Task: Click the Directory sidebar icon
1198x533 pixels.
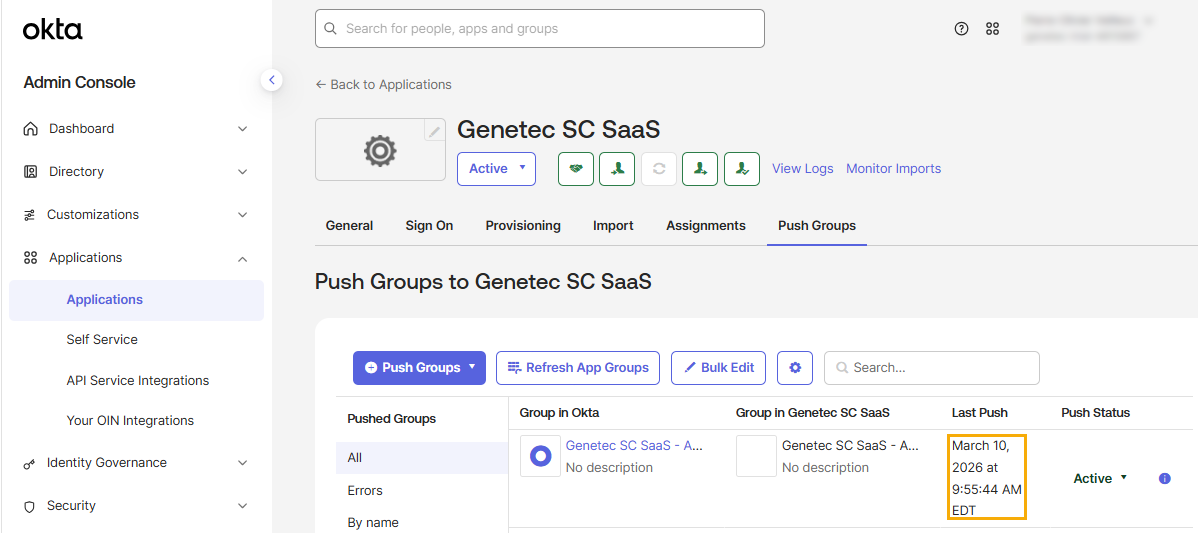Action: tap(31, 172)
